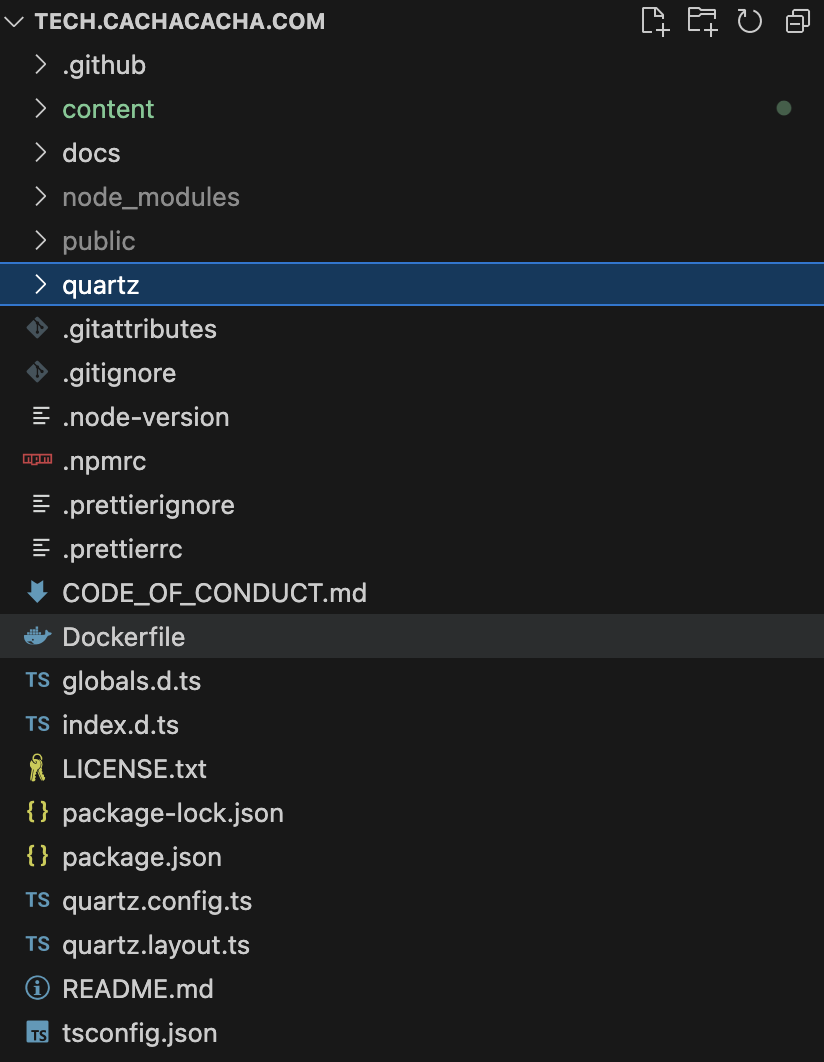Open the docs folder

[x=91, y=153]
